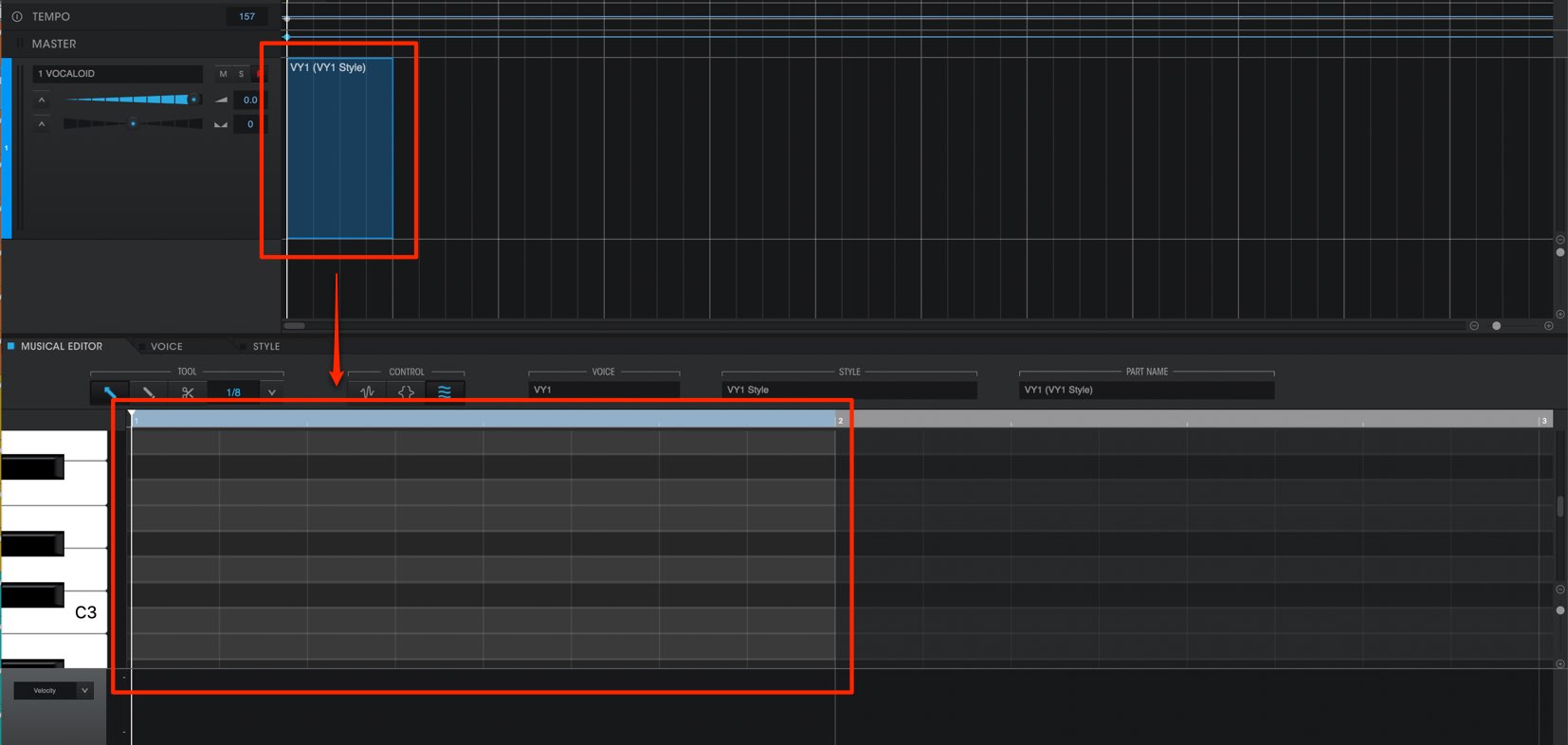
Task: Zoom out track view vertically
Action: pyautogui.click(x=1560, y=240)
